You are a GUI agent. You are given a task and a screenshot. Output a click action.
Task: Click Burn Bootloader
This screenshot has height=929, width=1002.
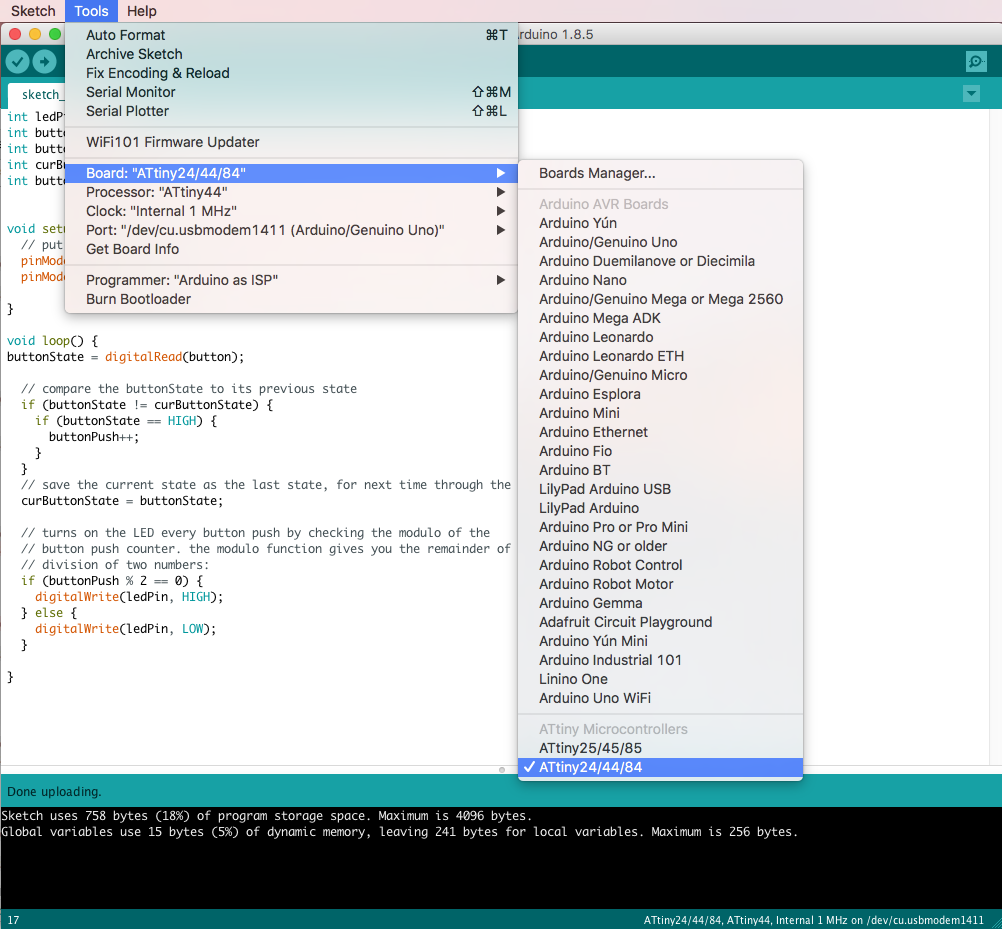[291, 299]
